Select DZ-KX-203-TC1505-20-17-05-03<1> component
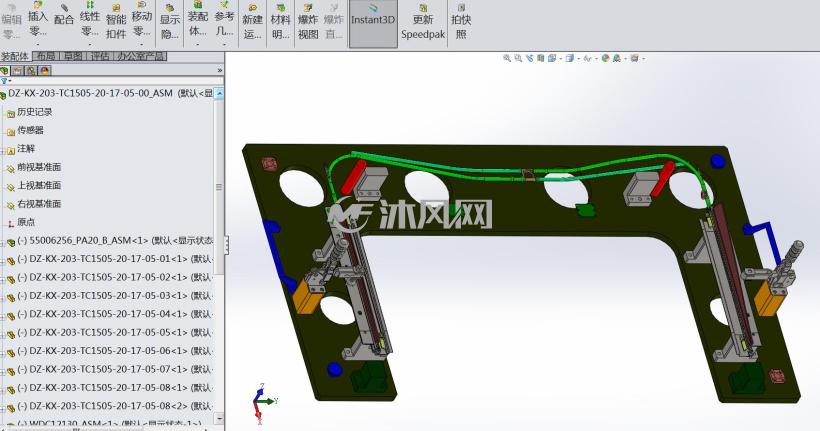This screenshot has height=431, width=820. [110, 296]
